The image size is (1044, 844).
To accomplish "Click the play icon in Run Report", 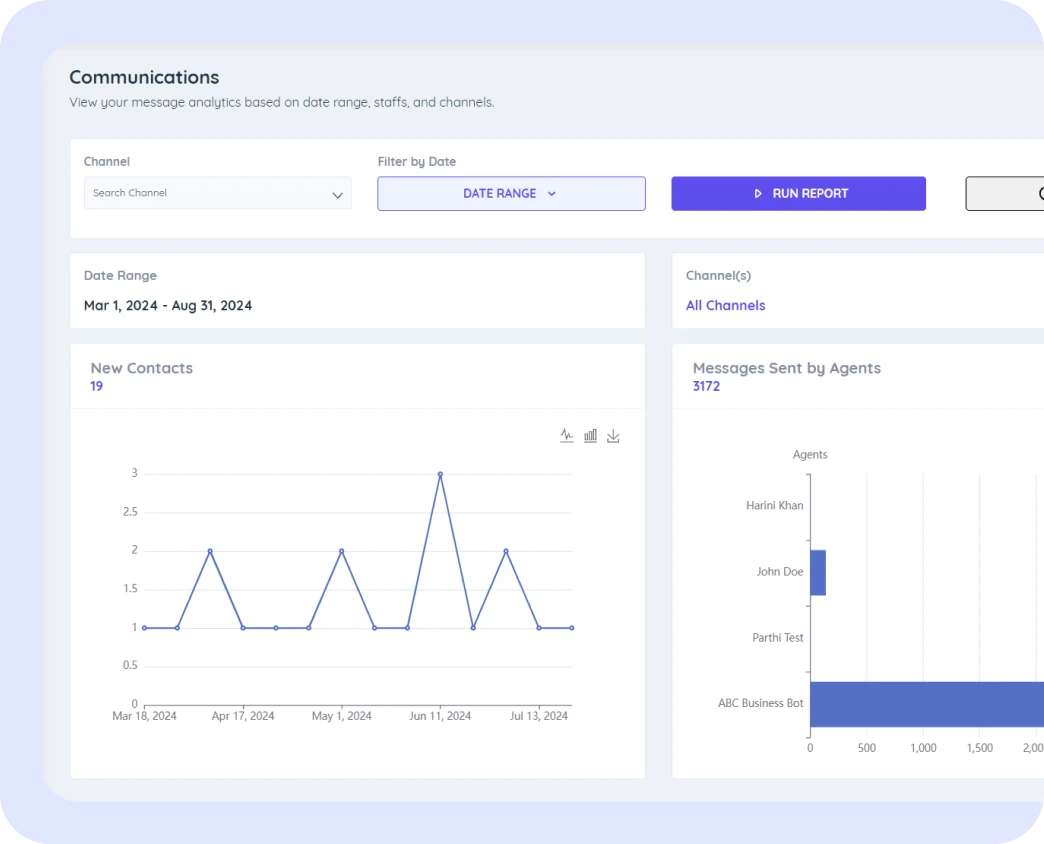I will pos(758,194).
